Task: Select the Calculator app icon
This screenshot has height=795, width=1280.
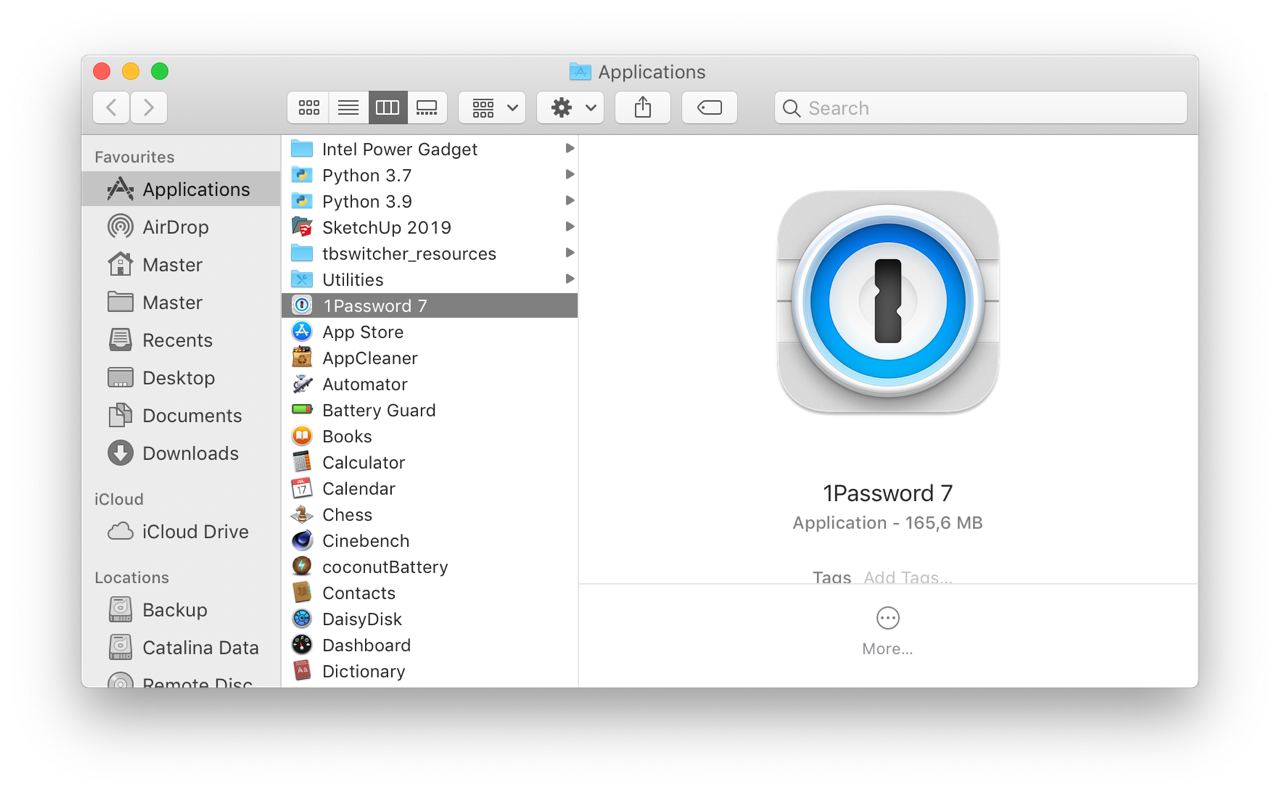Action: coord(302,462)
